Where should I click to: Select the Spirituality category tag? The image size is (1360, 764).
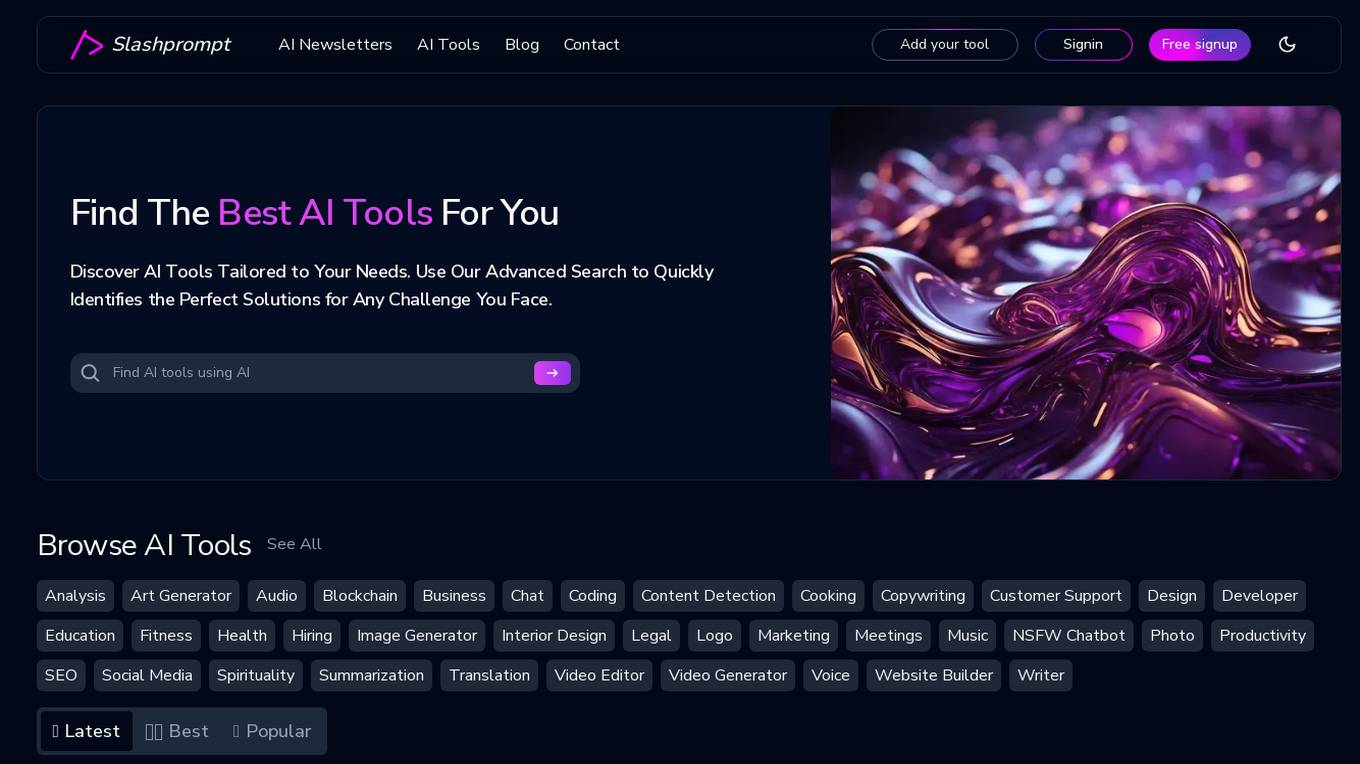tap(256, 676)
